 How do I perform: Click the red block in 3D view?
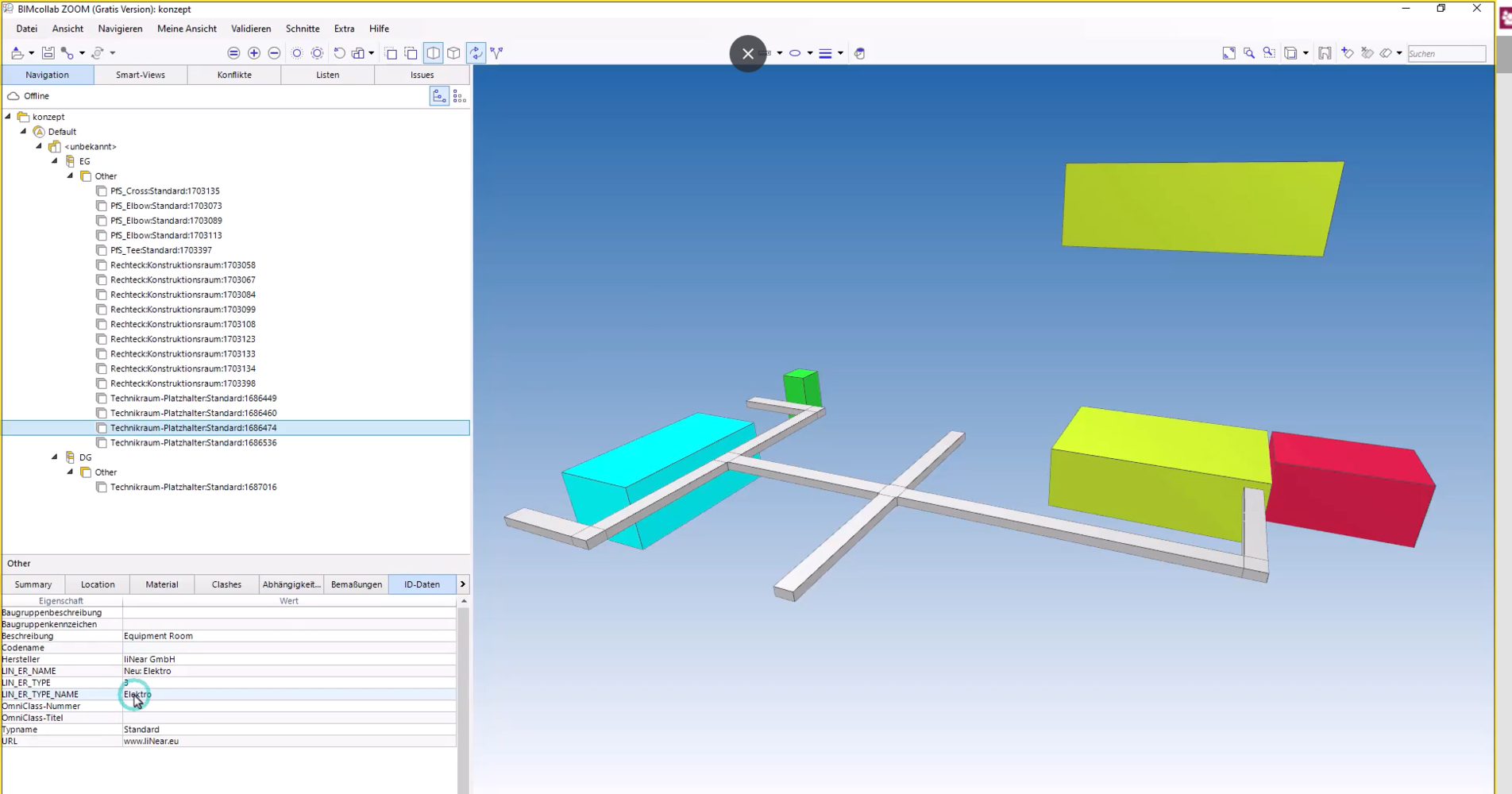1350,488
